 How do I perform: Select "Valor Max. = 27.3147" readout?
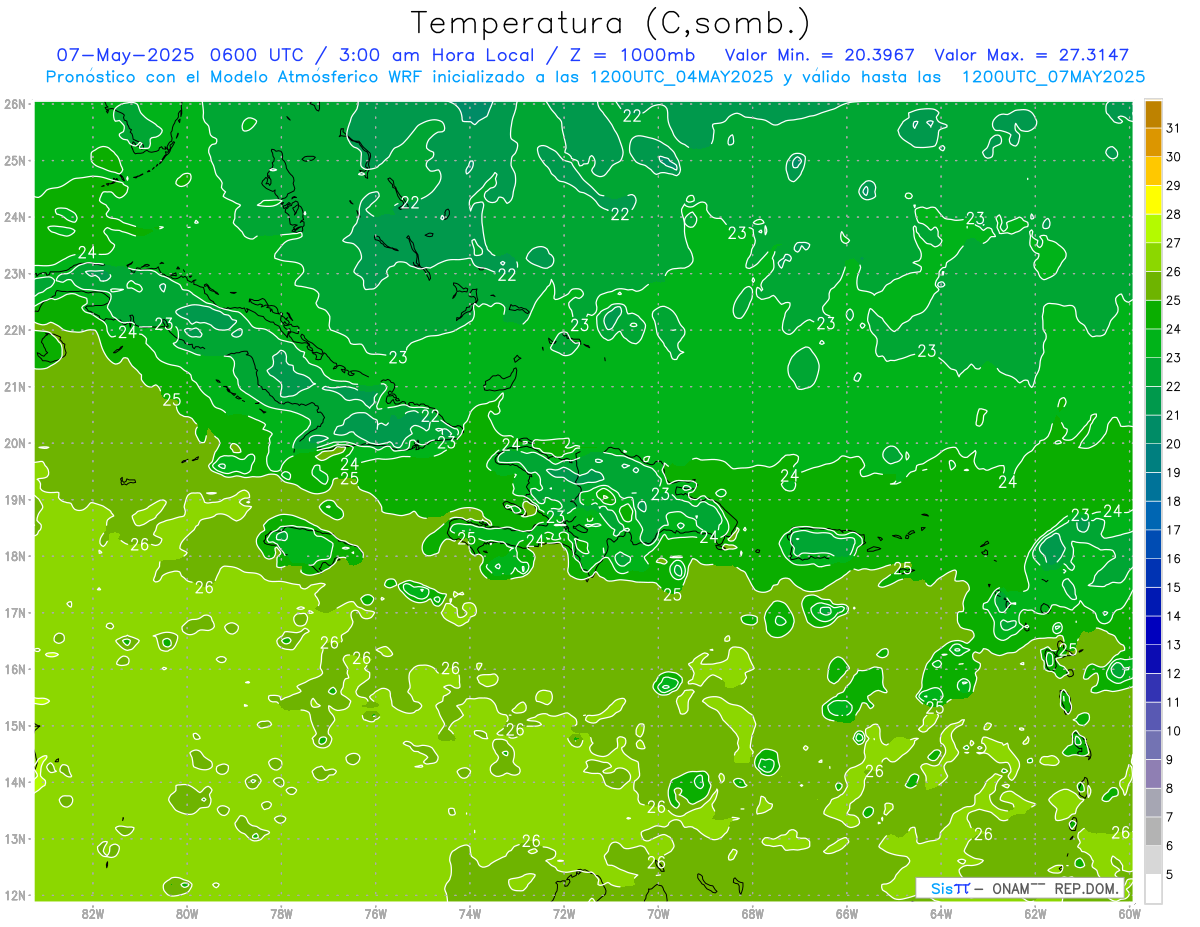pos(1032,55)
